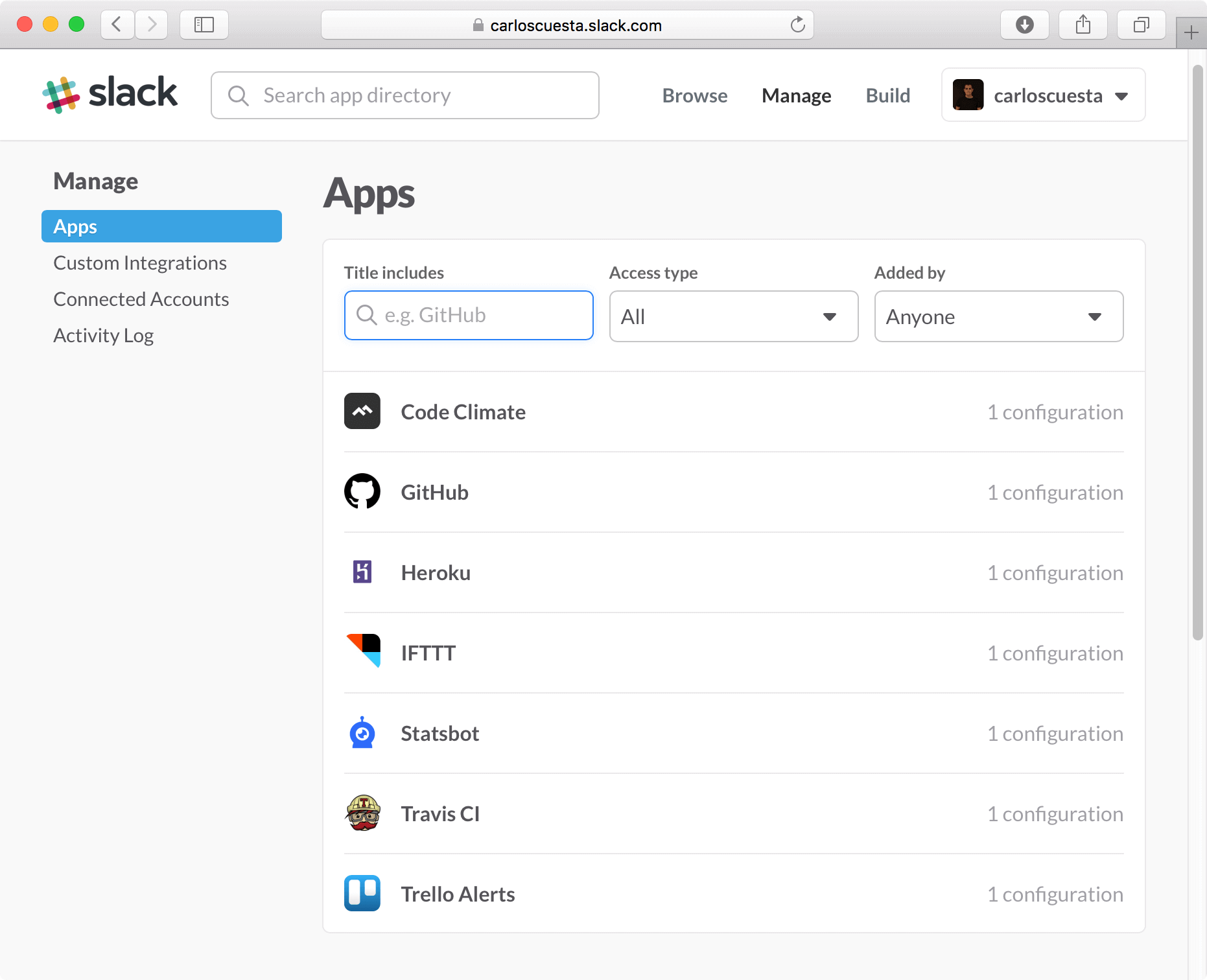Click the Safari share icon

click(x=1083, y=25)
